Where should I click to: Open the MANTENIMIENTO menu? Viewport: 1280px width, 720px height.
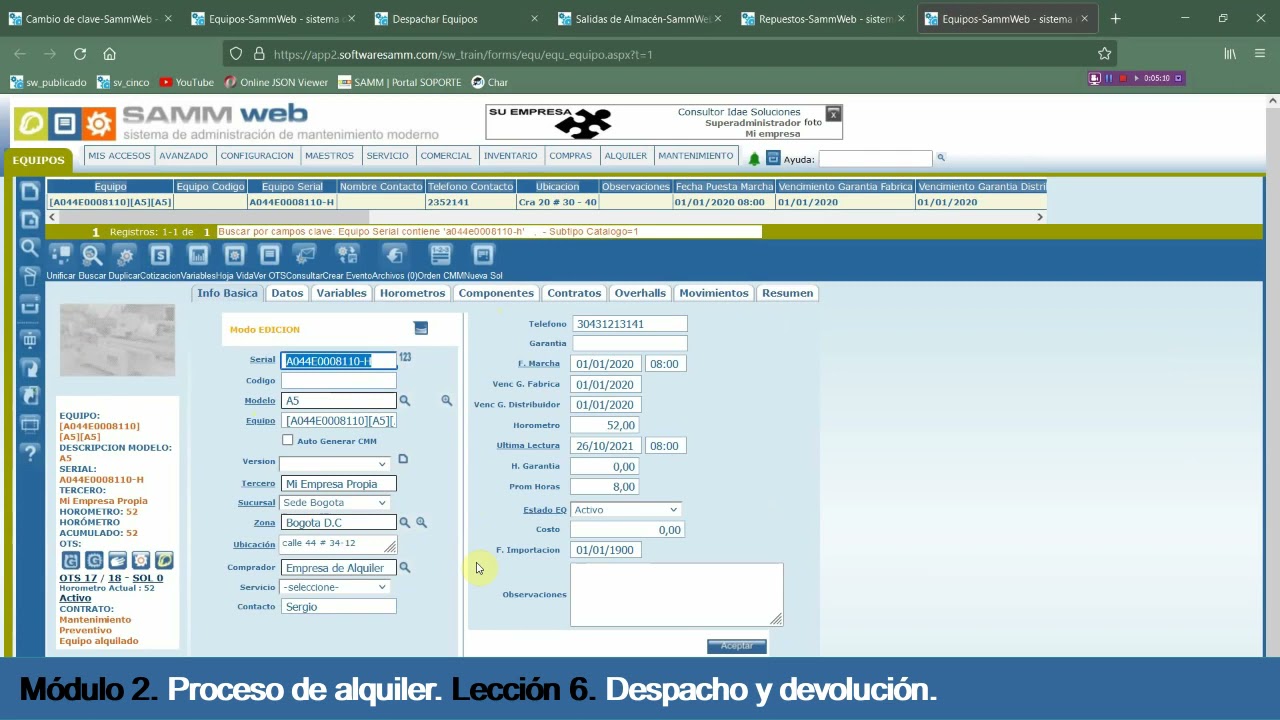point(696,156)
